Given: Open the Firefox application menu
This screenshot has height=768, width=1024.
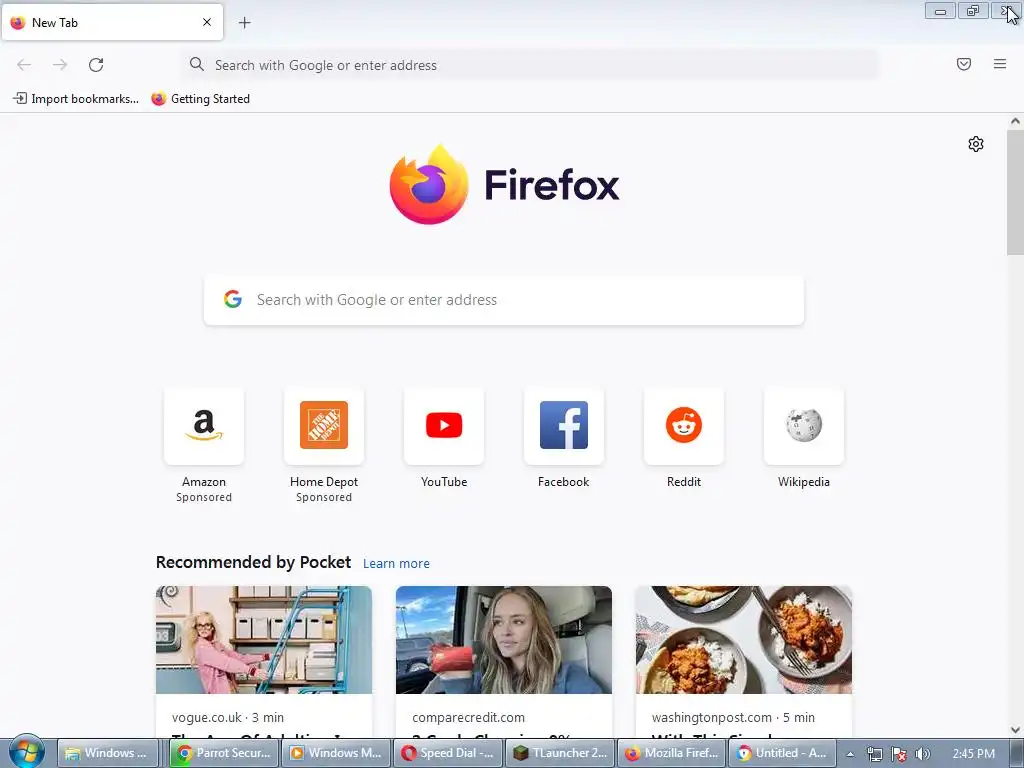Looking at the screenshot, I should pyautogui.click(x=999, y=64).
